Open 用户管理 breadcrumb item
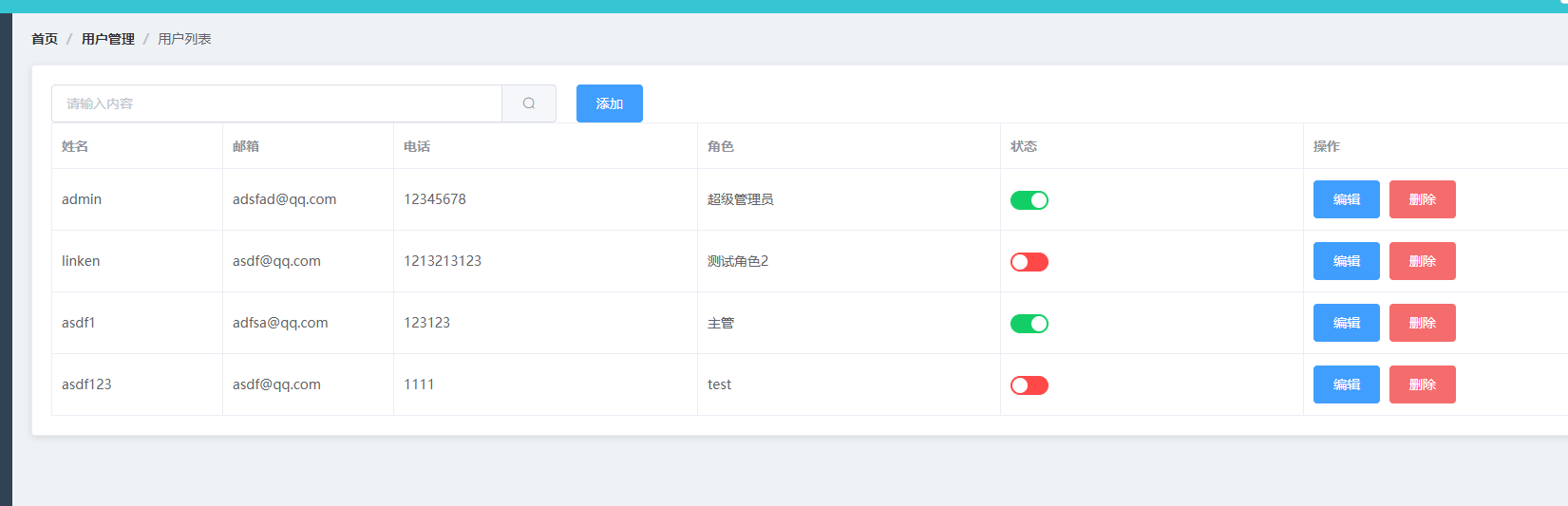This screenshot has width=1568, height=506. (x=108, y=39)
